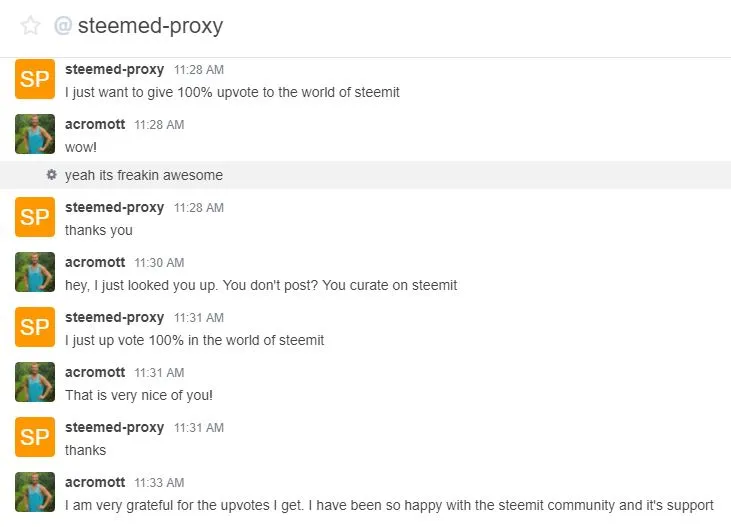Star the steemed-proxy conversation
731x527 pixels.
click(x=30, y=26)
